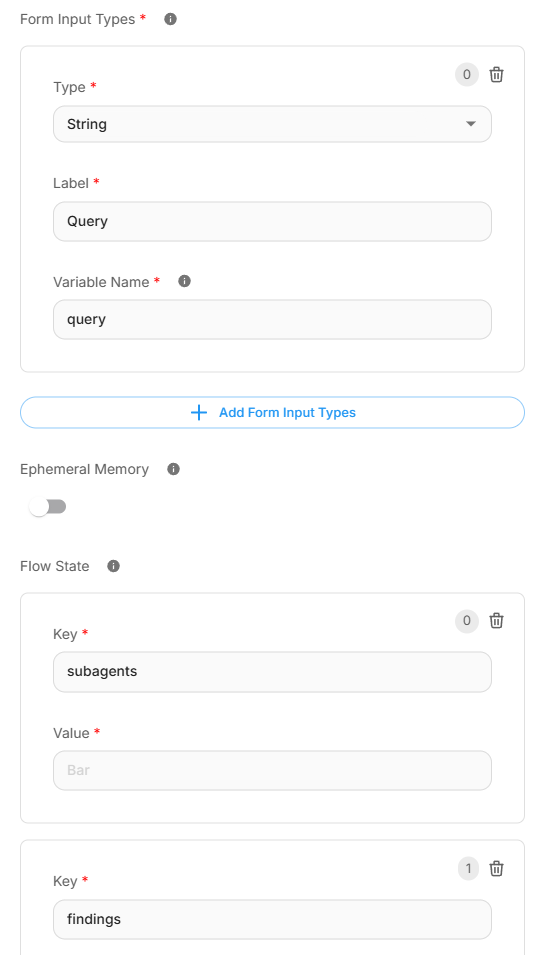This screenshot has height=955, width=543.
Task: Click the plus icon on Add Form Input Types
Action: 199,413
